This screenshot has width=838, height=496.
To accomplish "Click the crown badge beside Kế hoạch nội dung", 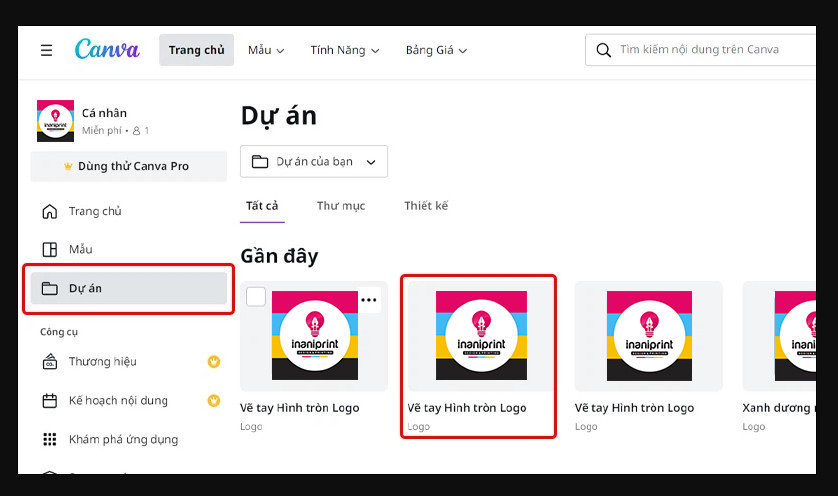I will (214, 400).
